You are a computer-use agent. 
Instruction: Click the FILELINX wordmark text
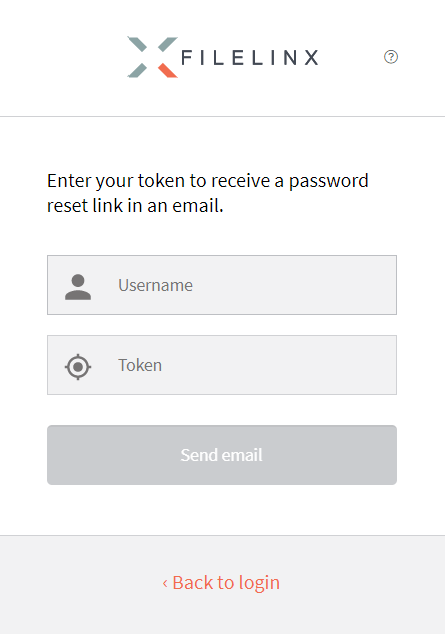pyautogui.click(x=250, y=57)
